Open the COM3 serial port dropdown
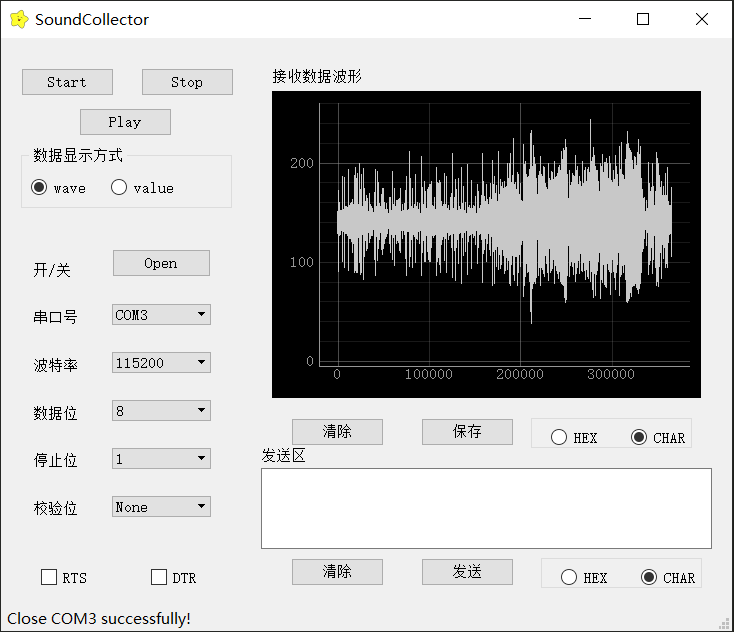Image resolution: width=734 pixels, height=632 pixels. pos(161,315)
